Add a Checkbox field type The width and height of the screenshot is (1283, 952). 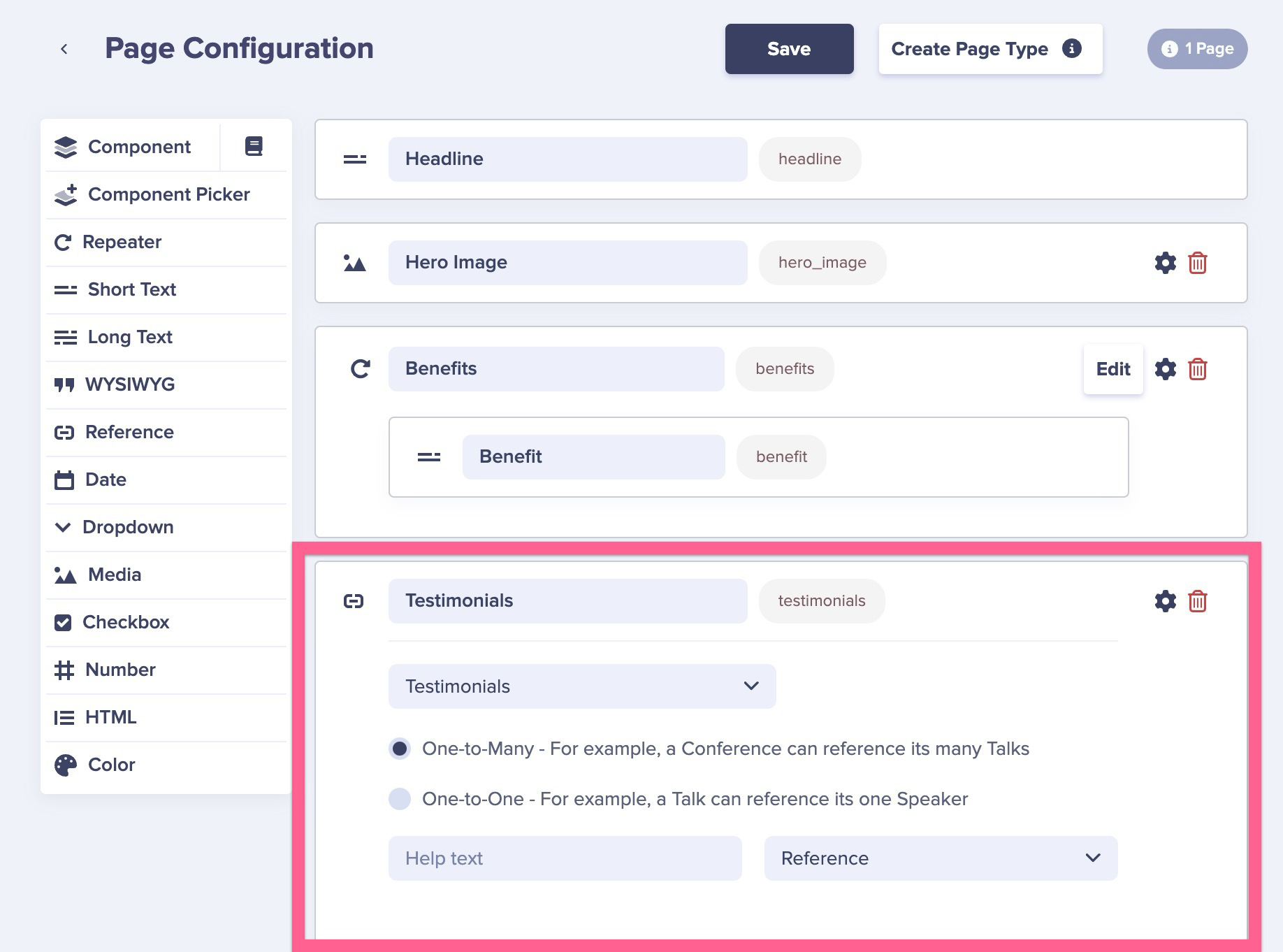126,622
